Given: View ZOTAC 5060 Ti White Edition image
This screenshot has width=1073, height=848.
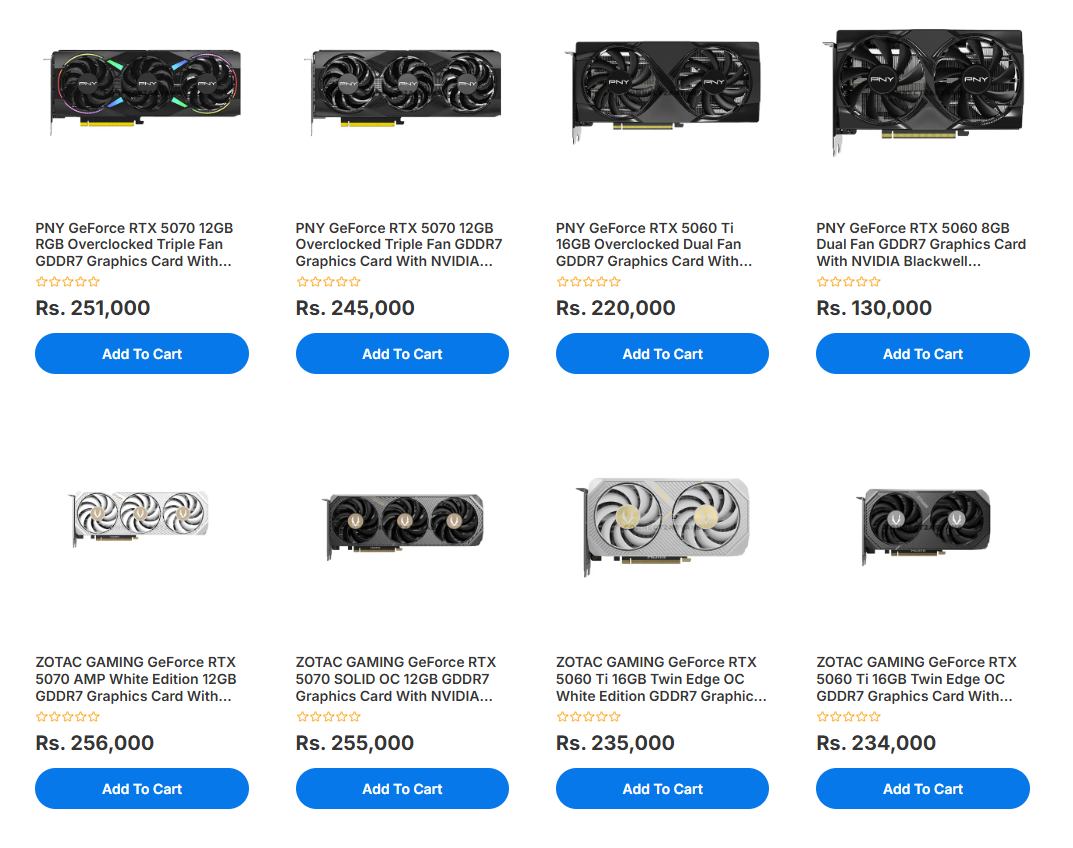Looking at the screenshot, I should point(662,526).
